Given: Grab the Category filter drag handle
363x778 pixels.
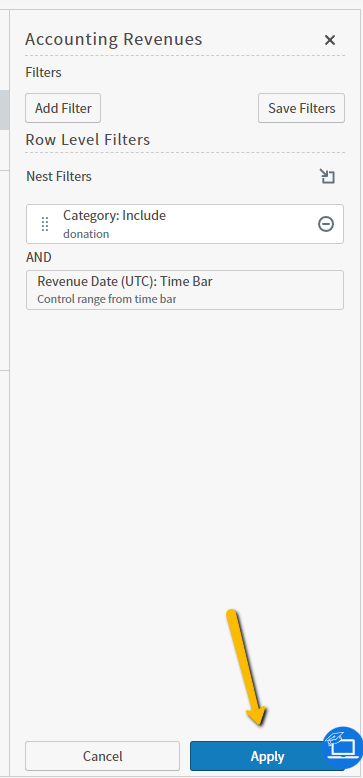Looking at the screenshot, I should pos(45,224).
